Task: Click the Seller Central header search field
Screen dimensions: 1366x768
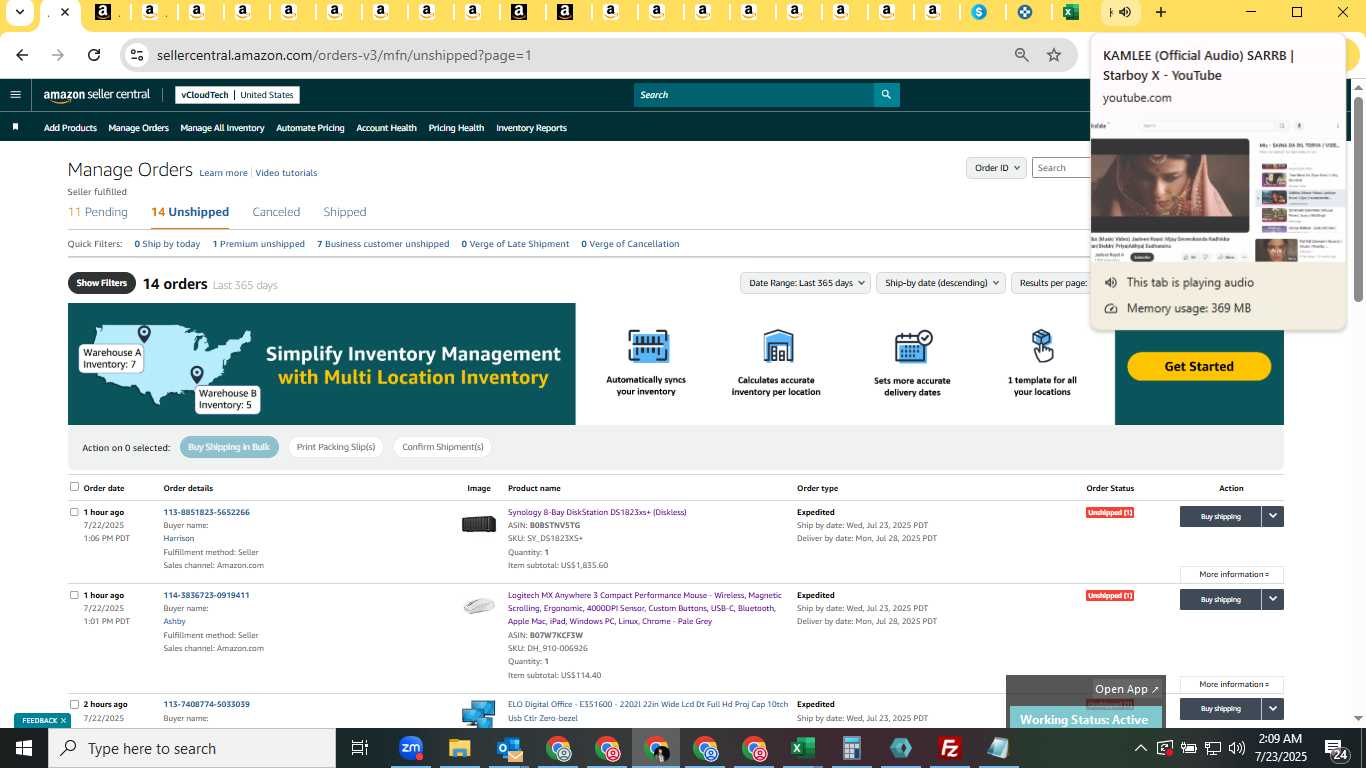Action: point(753,95)
